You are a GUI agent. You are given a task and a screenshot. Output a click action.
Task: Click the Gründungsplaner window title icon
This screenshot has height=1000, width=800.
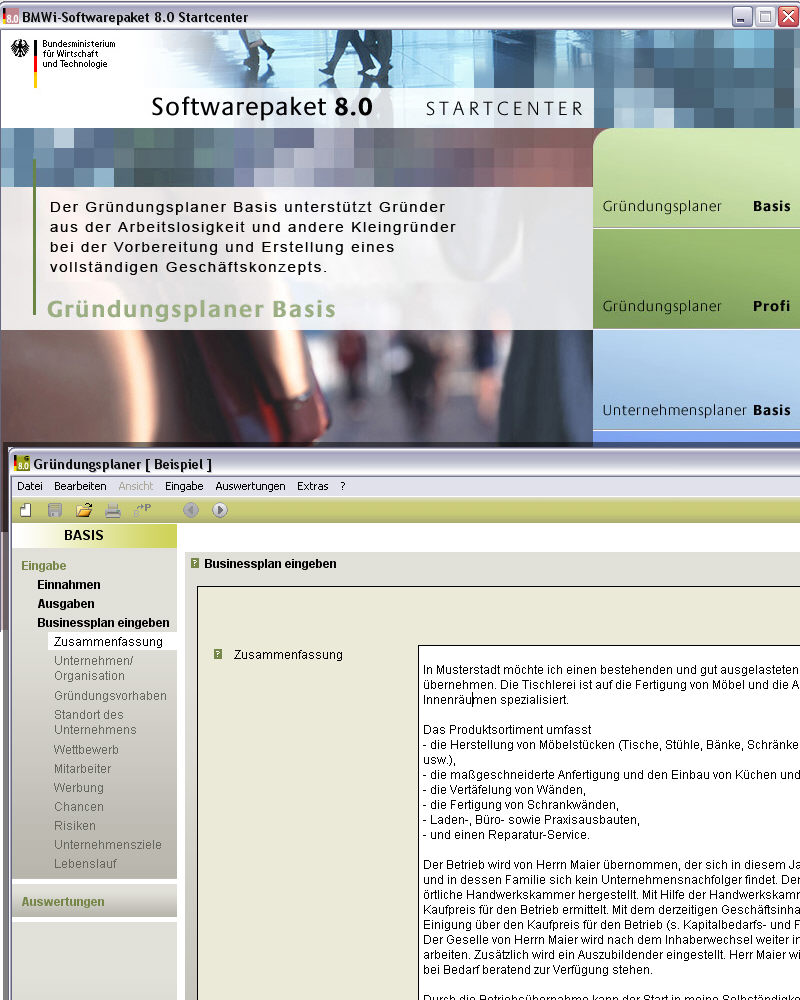pyautogui.click(x=22, y=463)
